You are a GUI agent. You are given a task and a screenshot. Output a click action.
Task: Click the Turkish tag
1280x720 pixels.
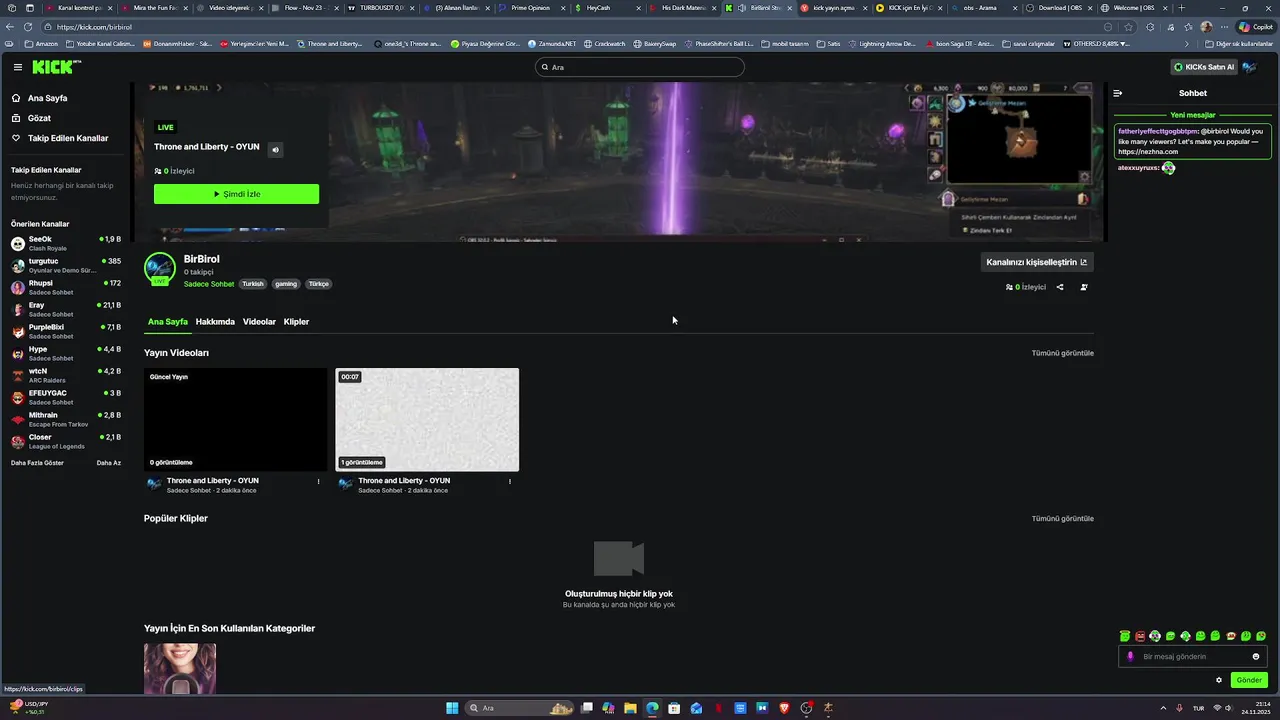click(253, 284)
